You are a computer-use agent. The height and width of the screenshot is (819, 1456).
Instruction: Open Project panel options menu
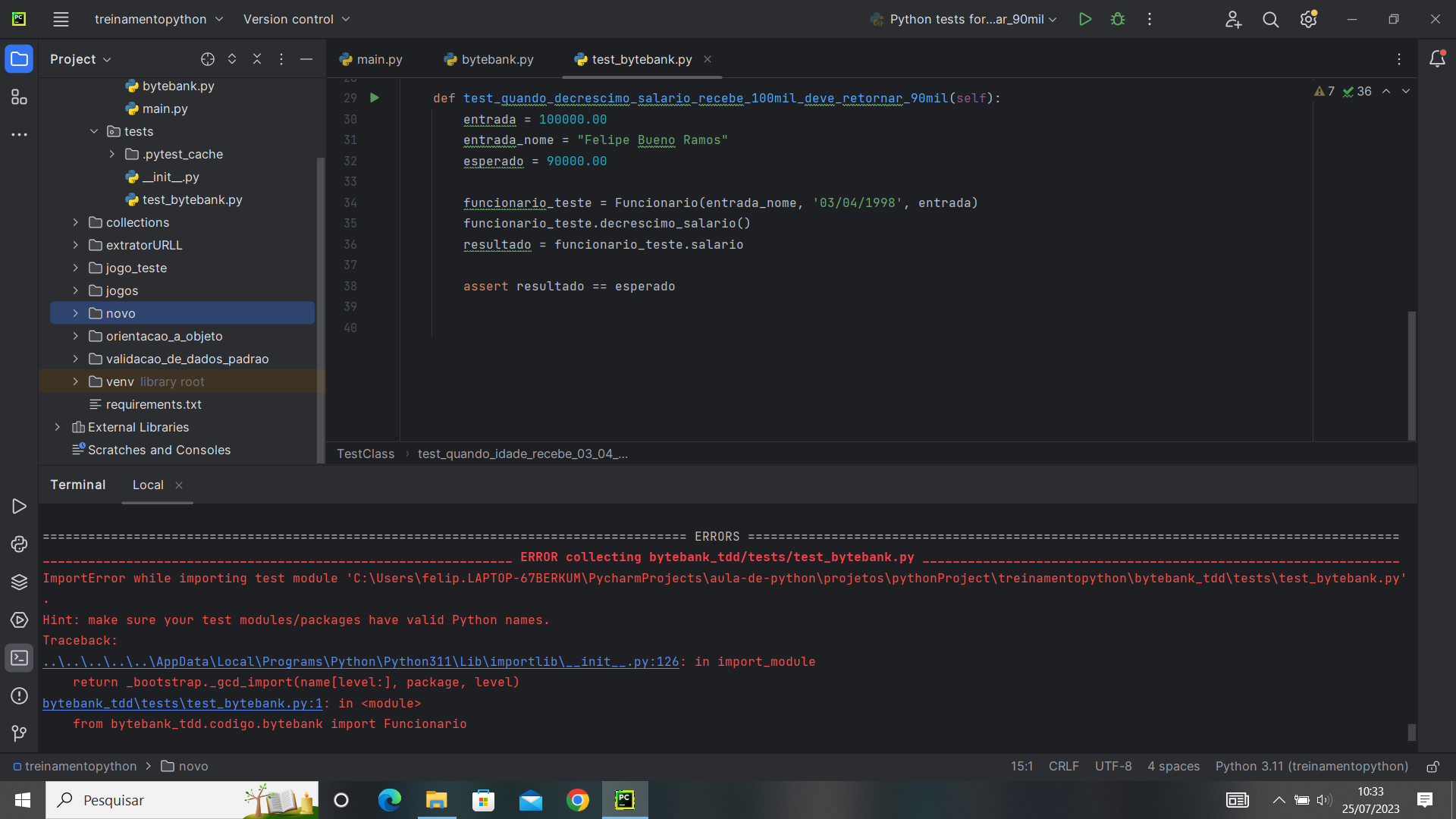[x=281, y=59]
